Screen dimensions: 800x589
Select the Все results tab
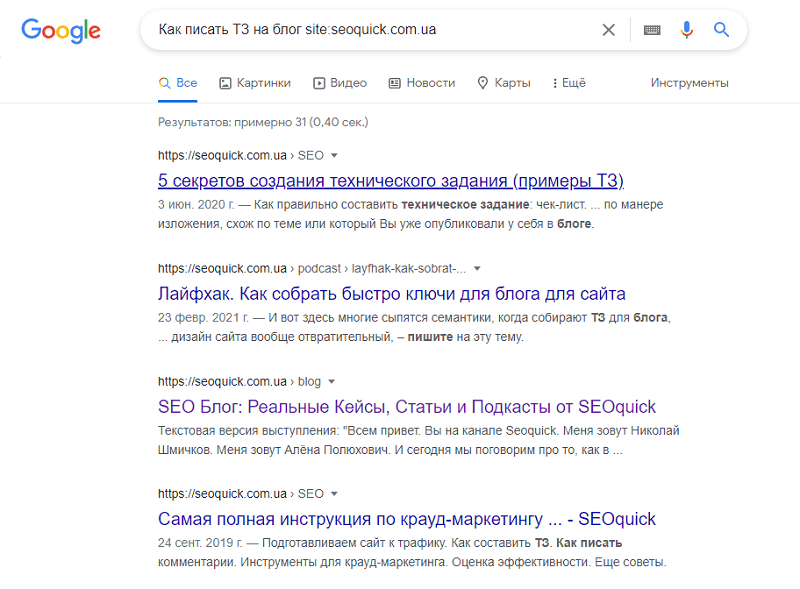tap(178, 83)
